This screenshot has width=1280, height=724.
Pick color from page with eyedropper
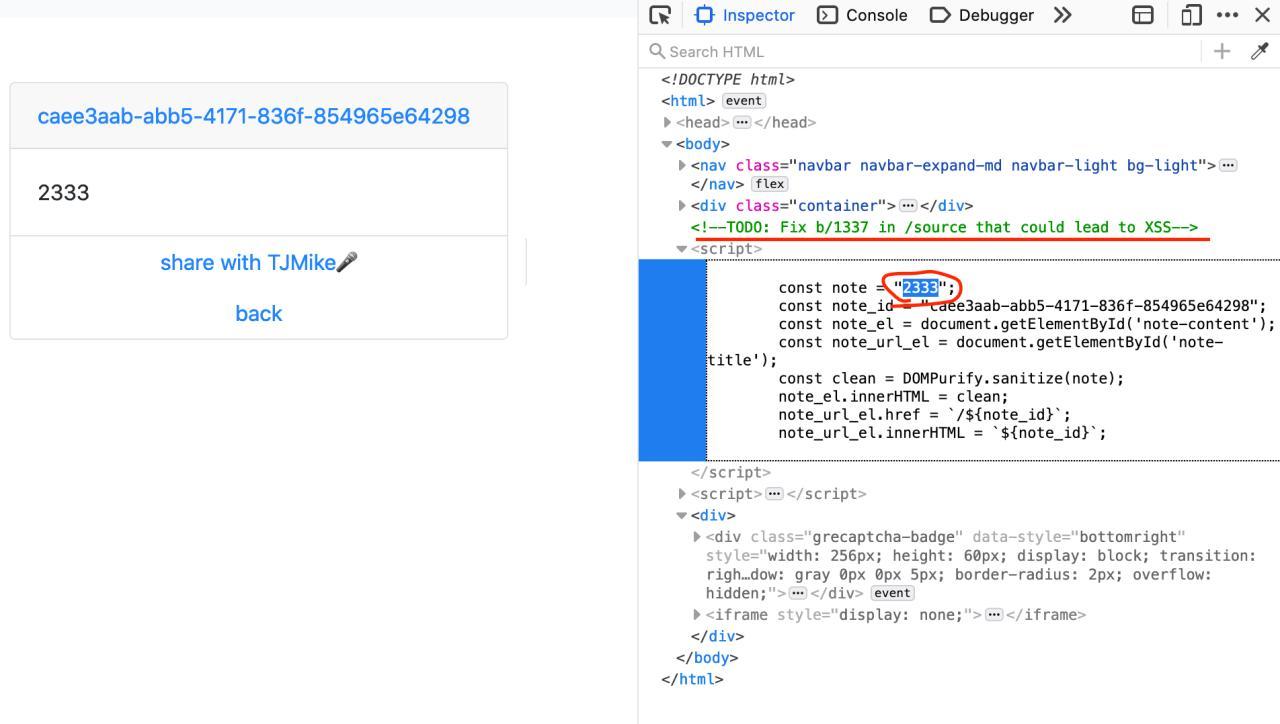(x=1260, y=51)
